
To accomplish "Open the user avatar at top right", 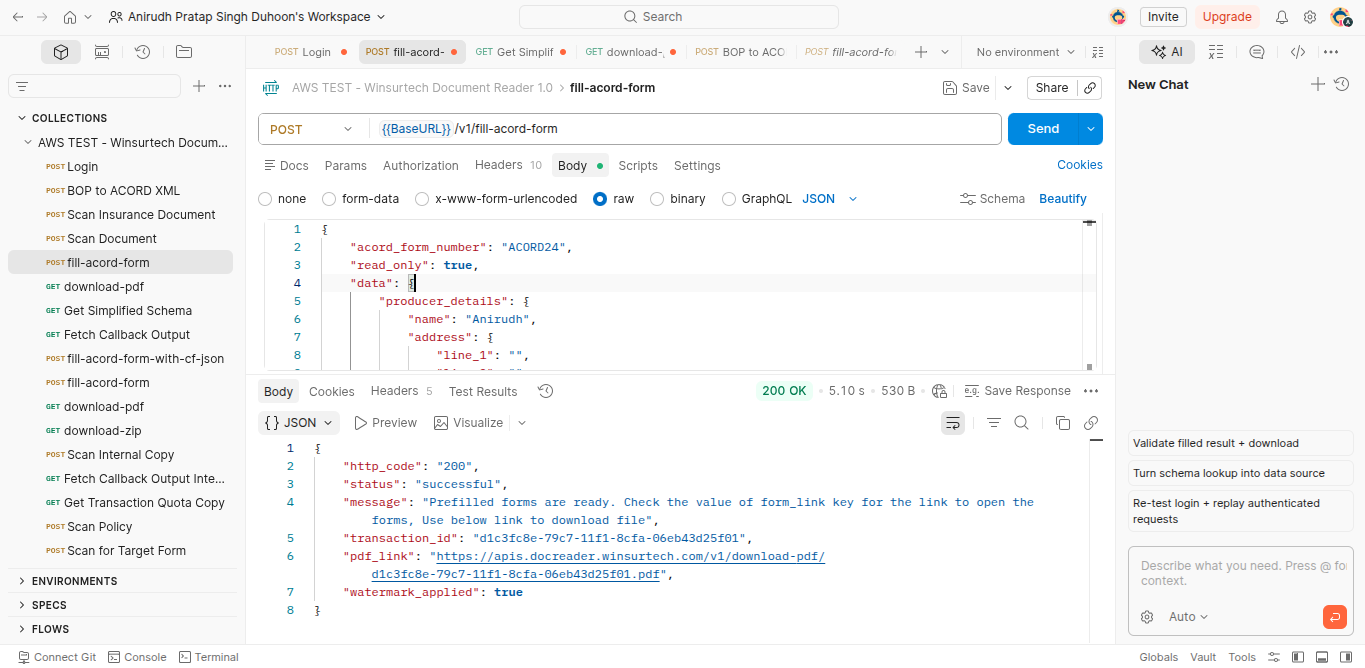I will point(1340,17).
